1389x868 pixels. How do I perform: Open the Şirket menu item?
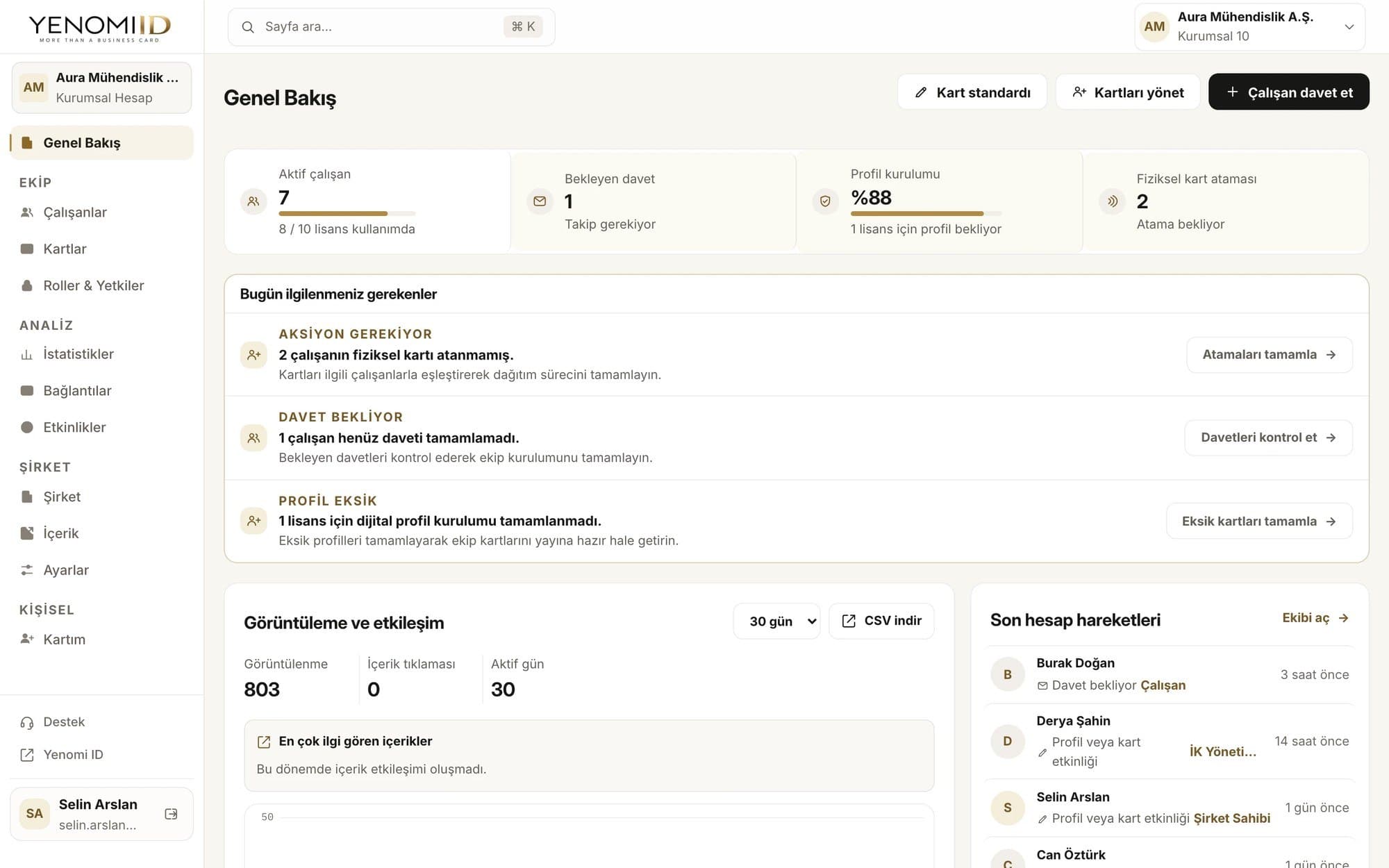(x=101, y=496)
